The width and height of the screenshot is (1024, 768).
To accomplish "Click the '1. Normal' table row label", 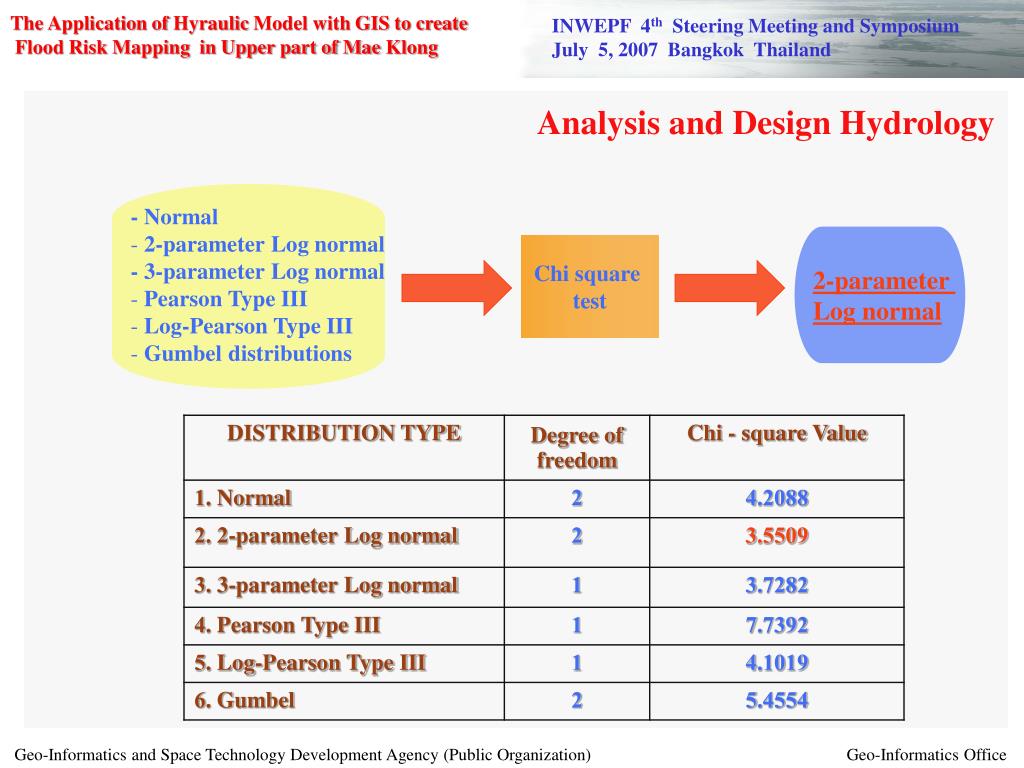I will click(x=243, y=498).
